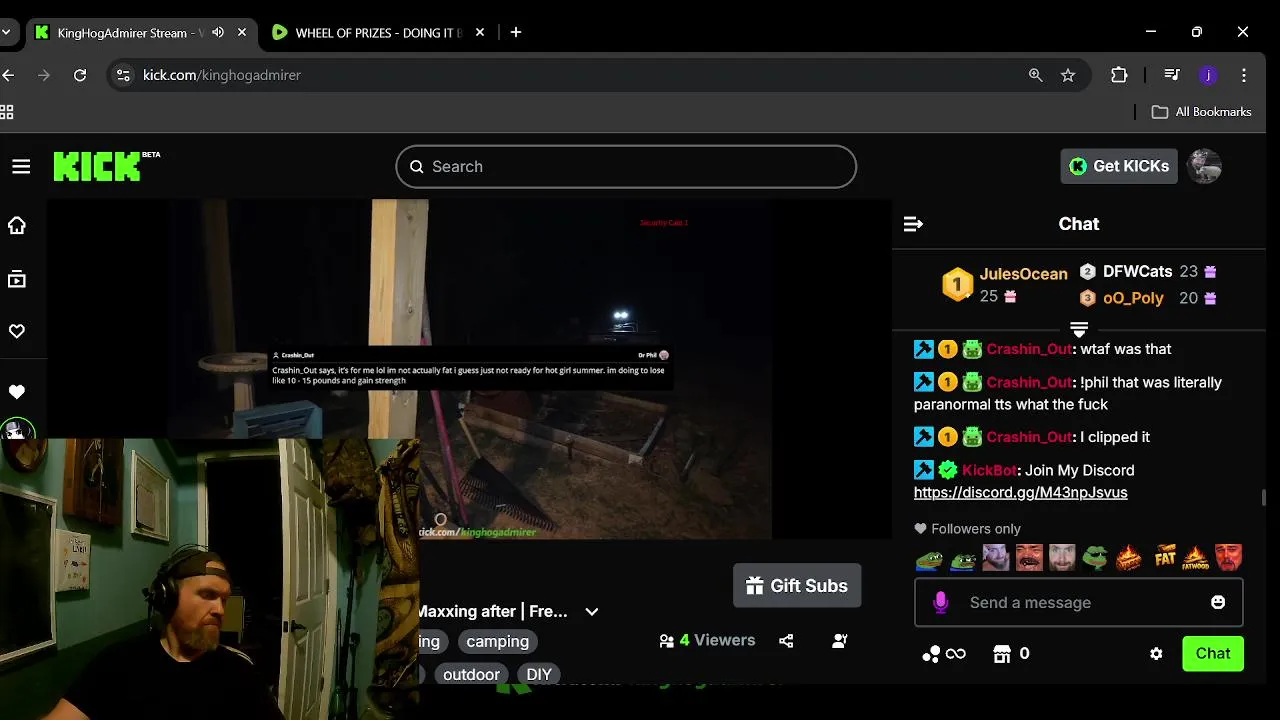The width and height of the screenshot is (1280, 720).
Task: Expand the stream title chevron
Action: pos(592,612)
